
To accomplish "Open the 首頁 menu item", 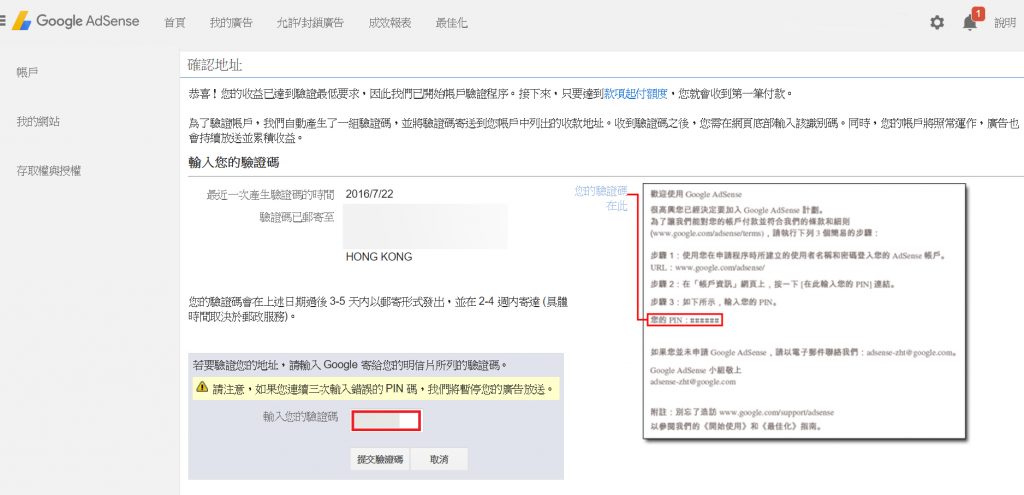I will [x=175, y=23].
